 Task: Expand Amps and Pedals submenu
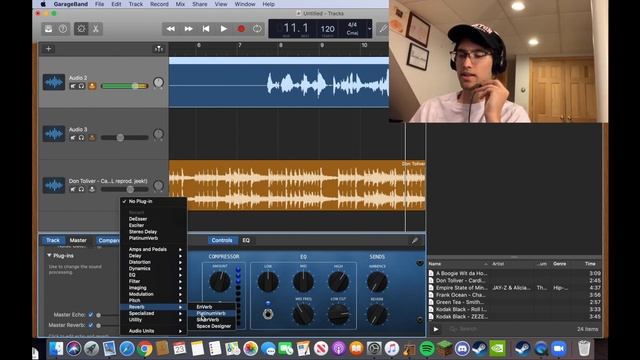[x=153, y=249]
